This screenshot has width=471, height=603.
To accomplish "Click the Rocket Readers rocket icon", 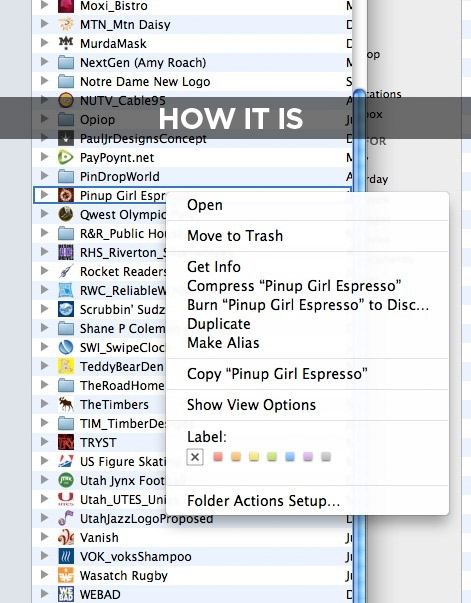I will tap(66, 272).
